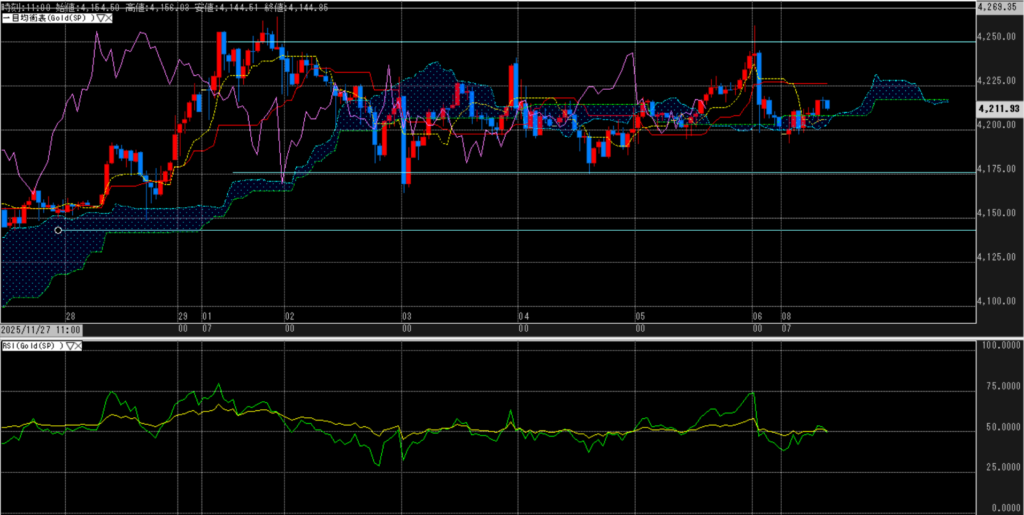Viewport: 1024px width, 515px height.
Task: Click the white circle marker on lower horizontal line
Action: (58, 230)
